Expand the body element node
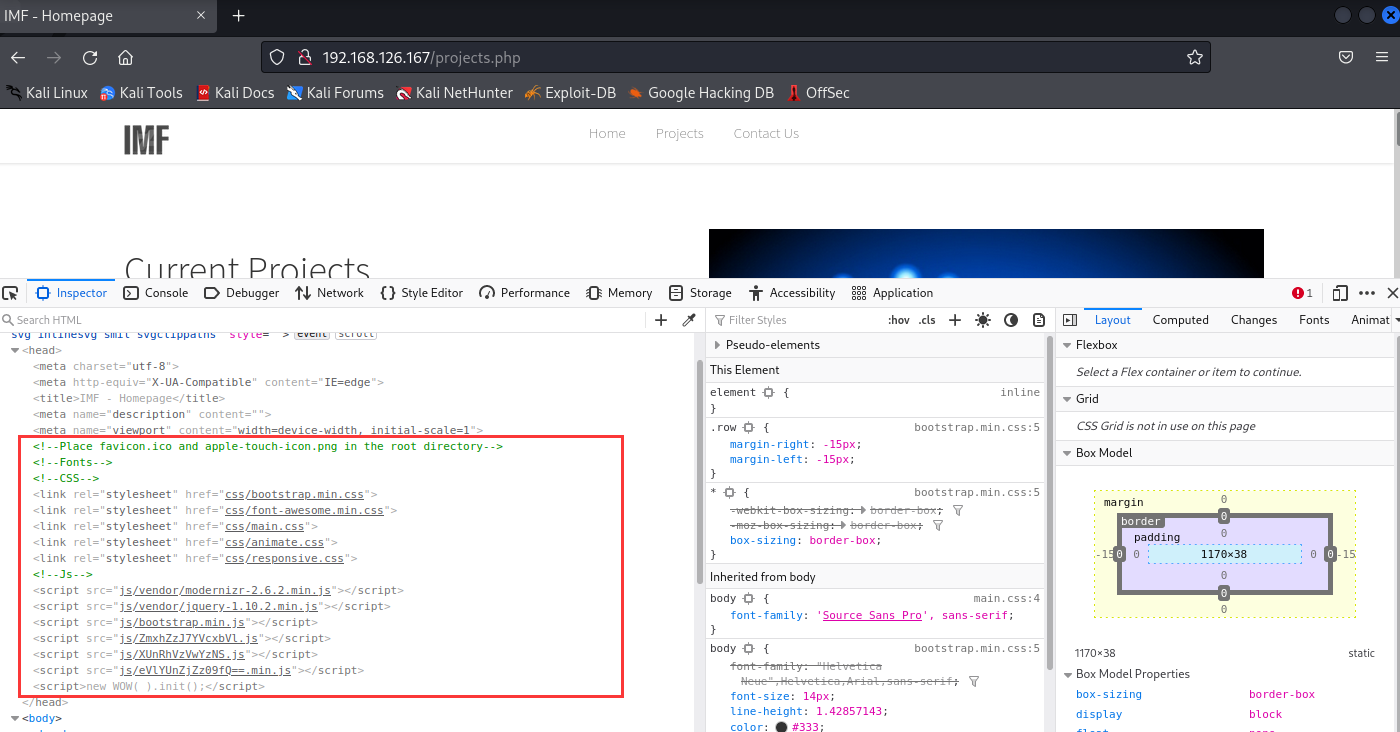Viewport: 1400px width, 732px height. 15,718
